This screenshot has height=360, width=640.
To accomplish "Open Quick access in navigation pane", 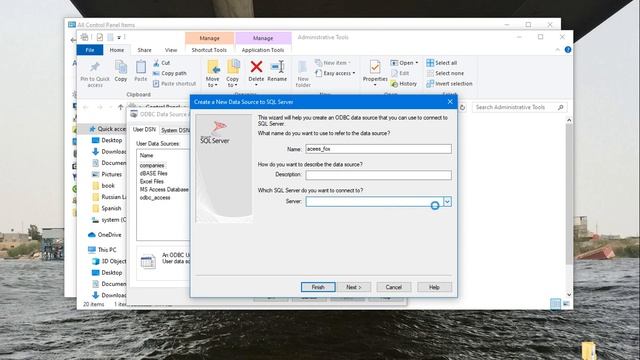I will click(107, 129).
